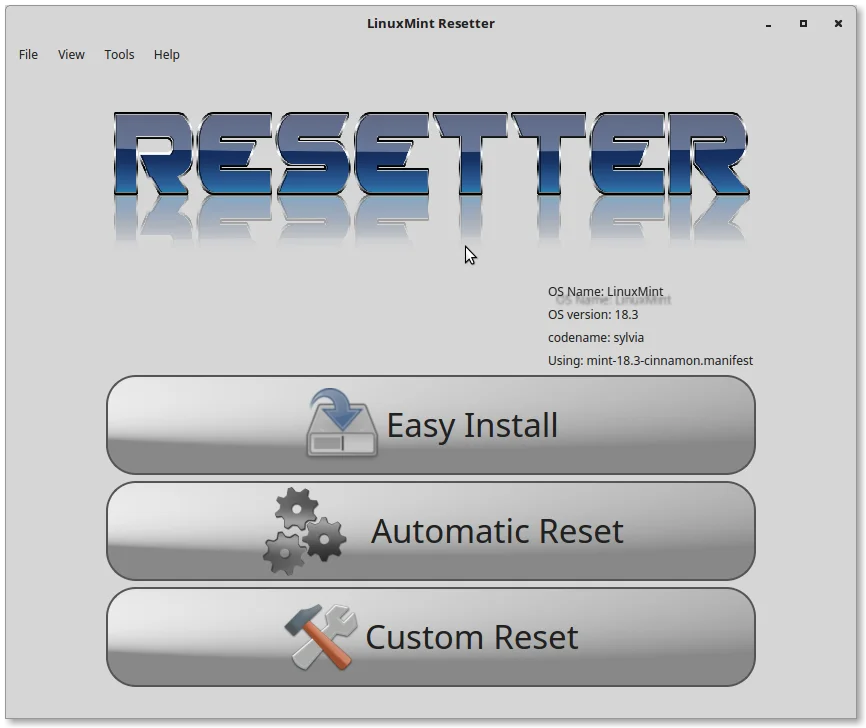Select the 'Using: mint-18.3-cinnamon.manifest' text
Image resolution: width=866 pixels, height=728 pixels.
click(x=650, y=361)
